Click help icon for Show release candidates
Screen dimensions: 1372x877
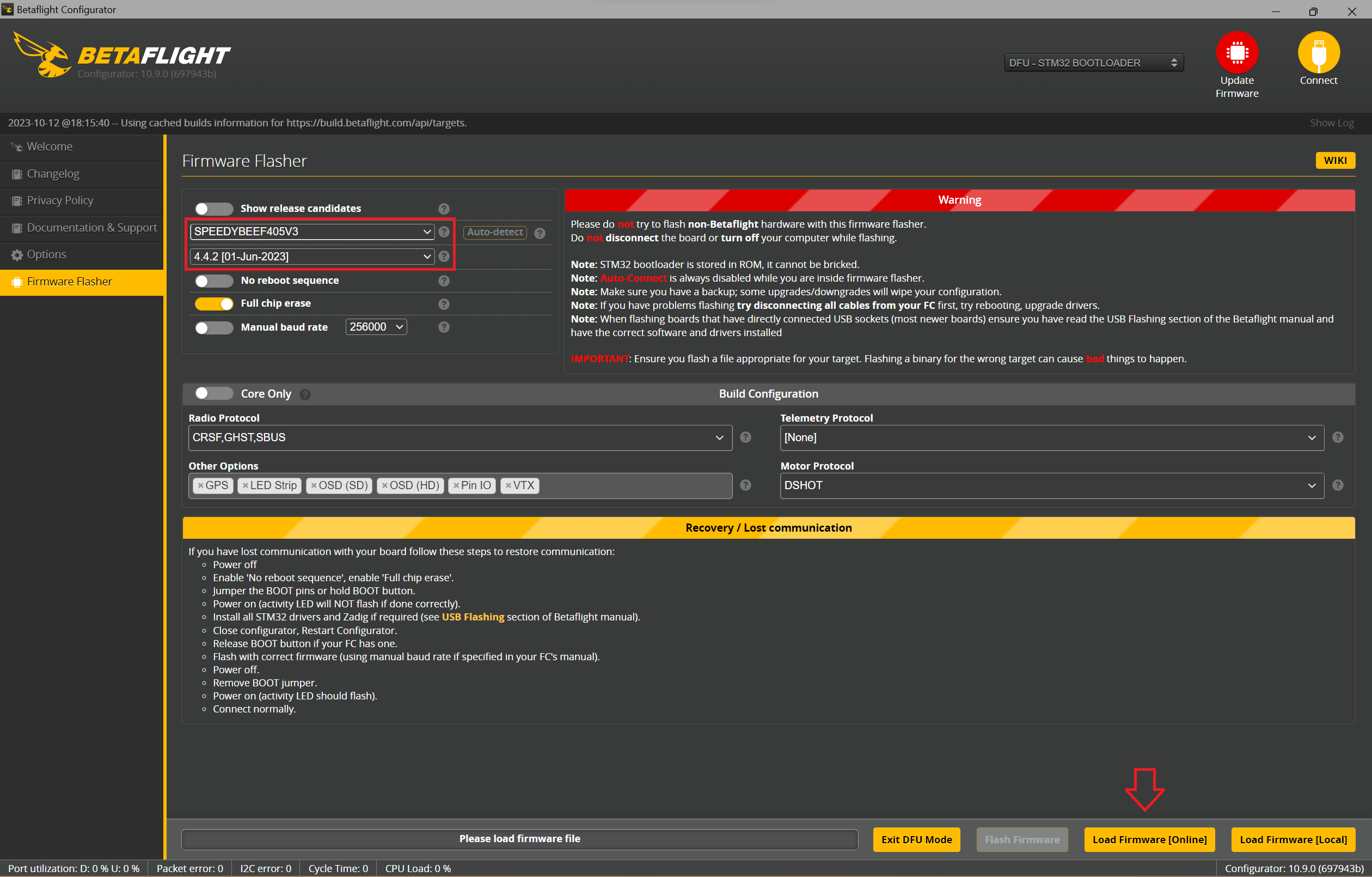coord(444,209)
